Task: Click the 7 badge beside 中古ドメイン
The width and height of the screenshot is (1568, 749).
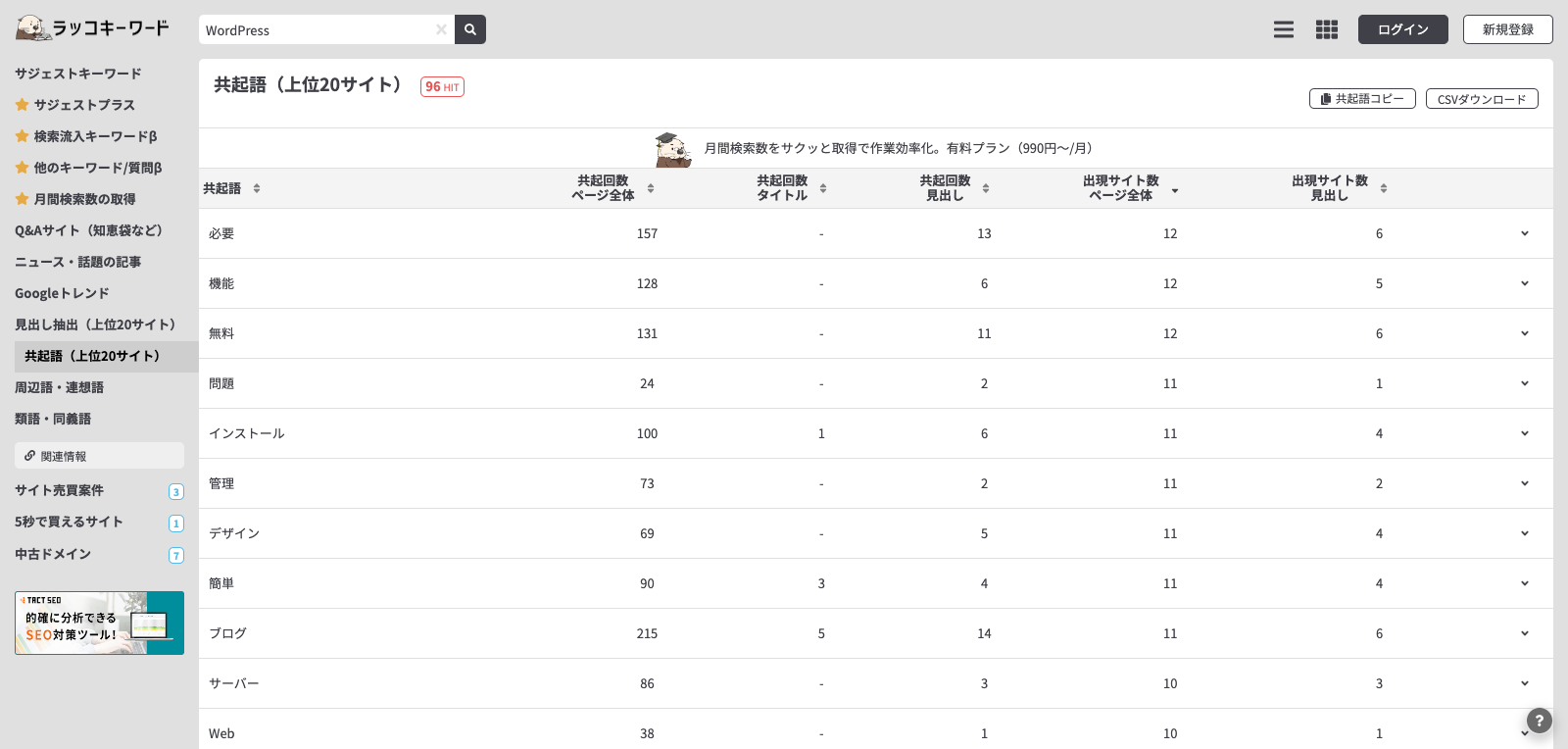Action: [176, 556]
